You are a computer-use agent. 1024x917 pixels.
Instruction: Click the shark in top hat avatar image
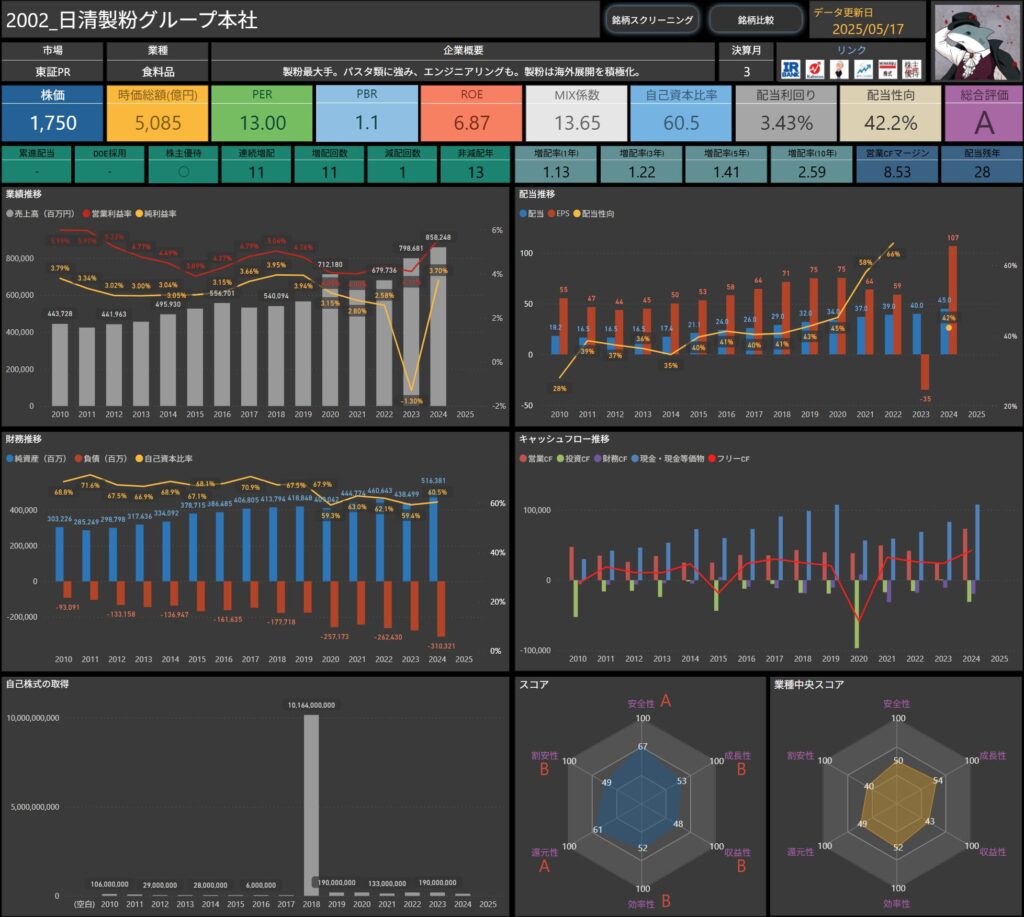tap(976, 42)
